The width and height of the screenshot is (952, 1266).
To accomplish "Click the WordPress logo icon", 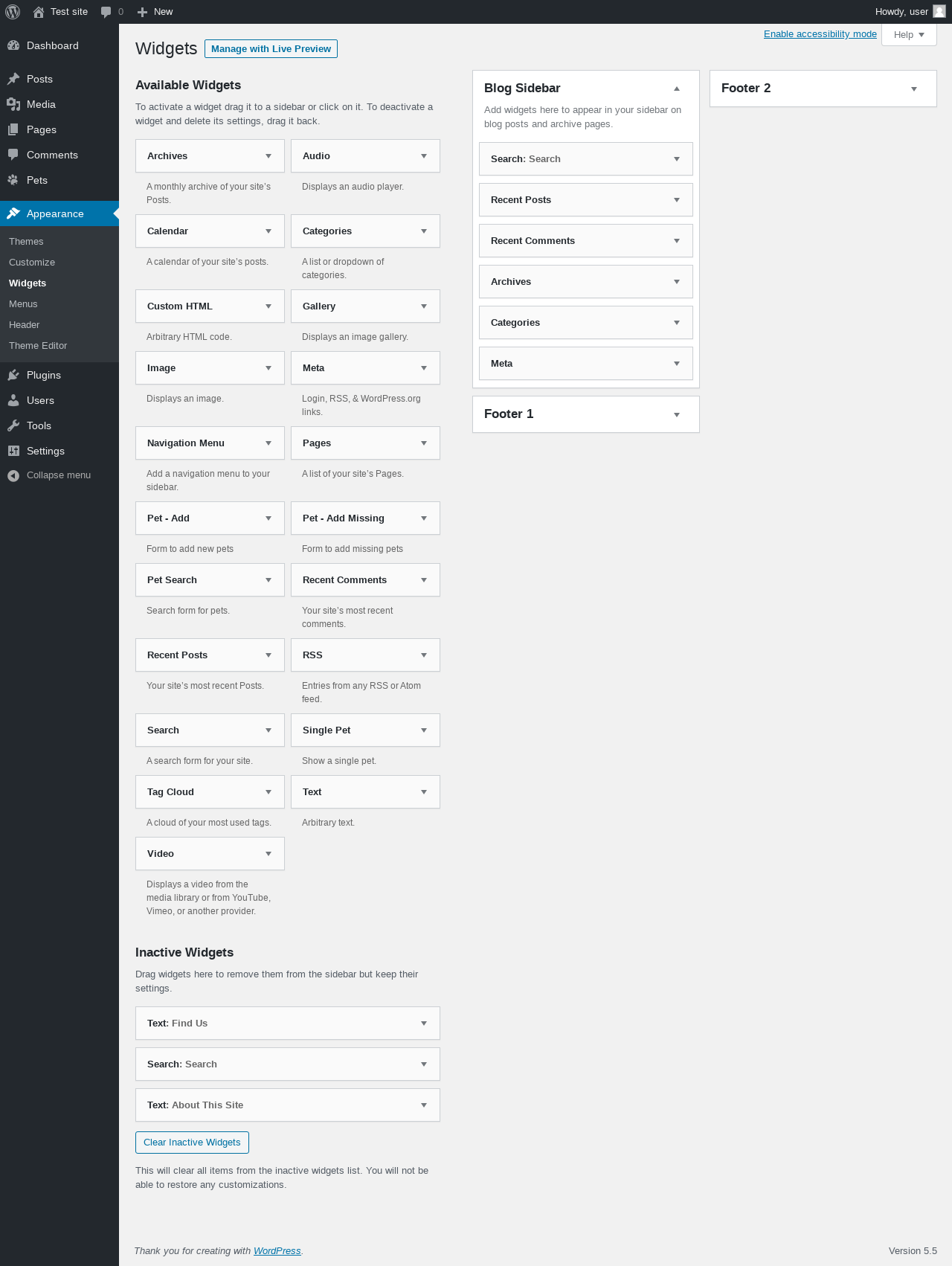I will click(13, 12).
